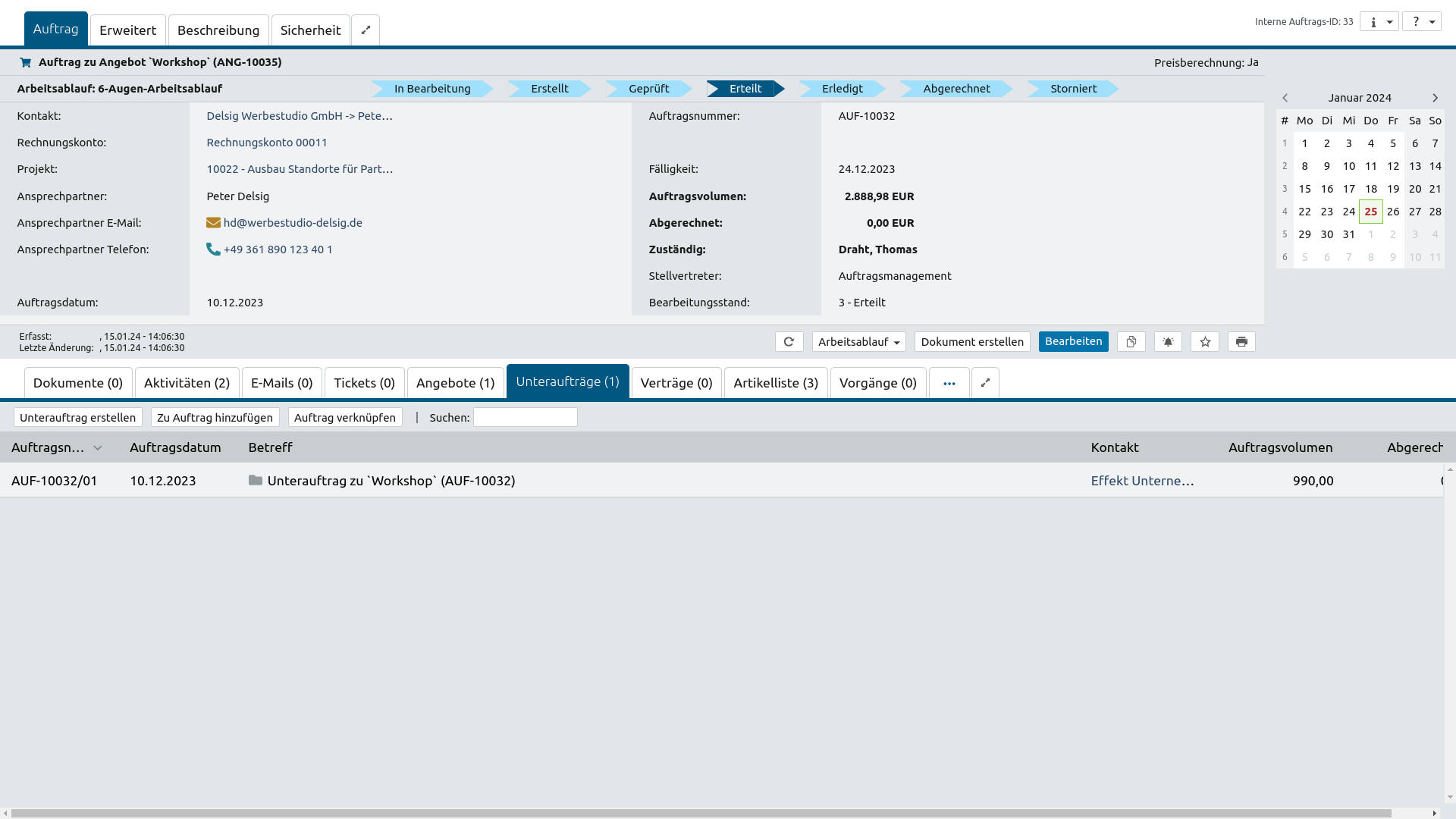
Task: Show more tabs via three-dots button
Action: [x=949, y=383]
